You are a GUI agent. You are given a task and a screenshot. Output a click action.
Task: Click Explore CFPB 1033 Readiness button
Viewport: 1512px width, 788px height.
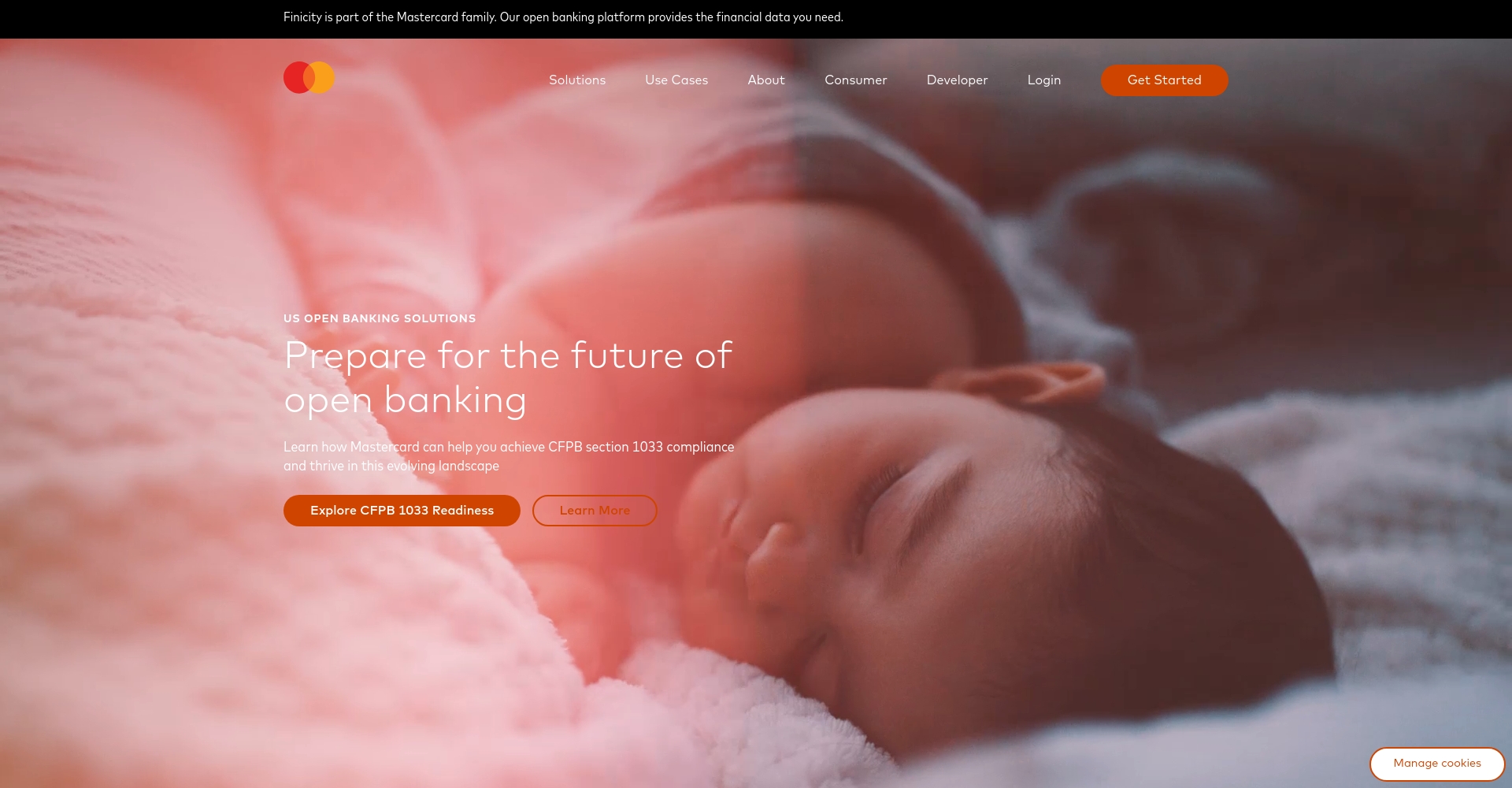click(402, 511)
